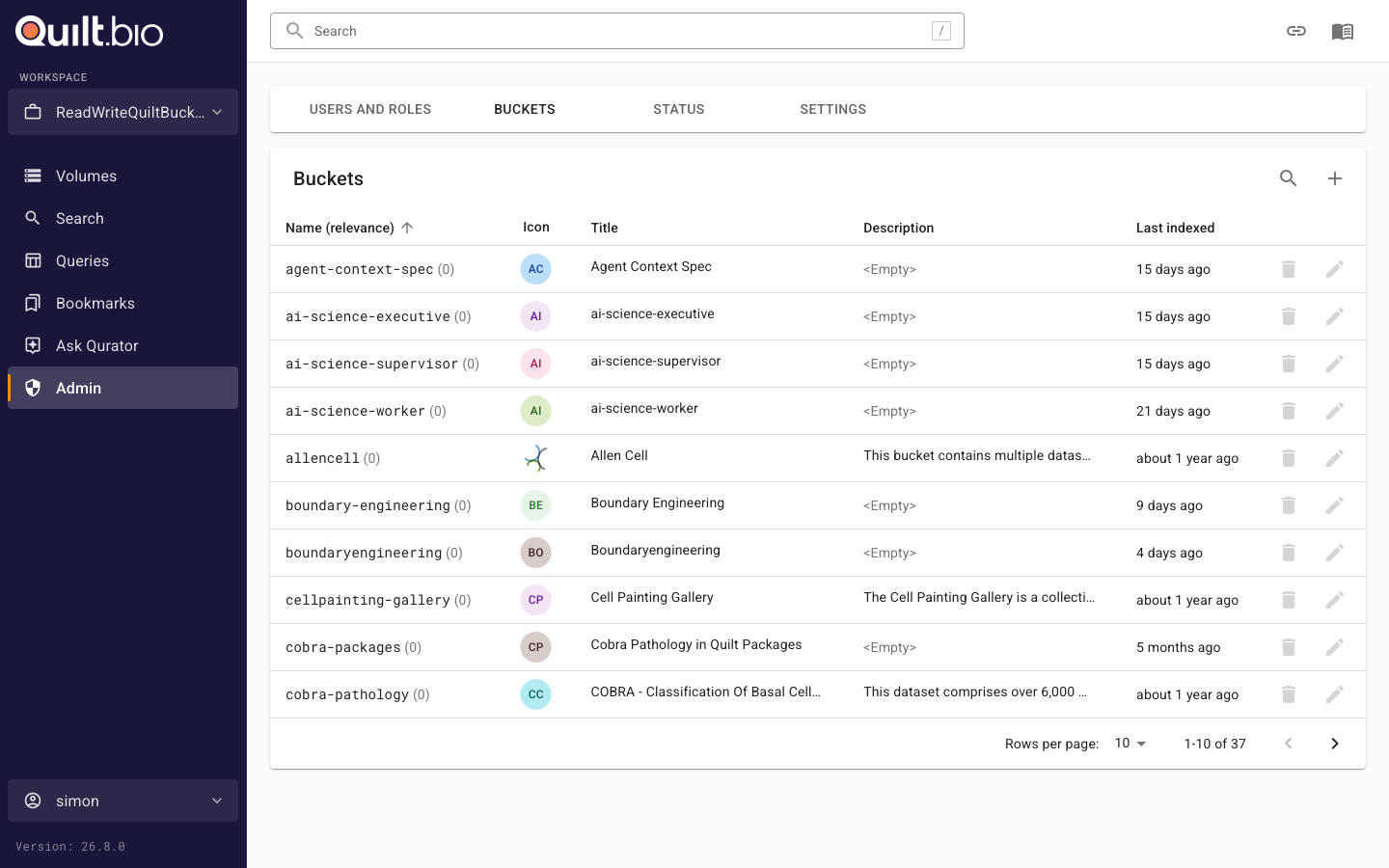Open the rows per page dropdown
The height and width of the screenshot is (868, 1389).
tap(1130, 744)
